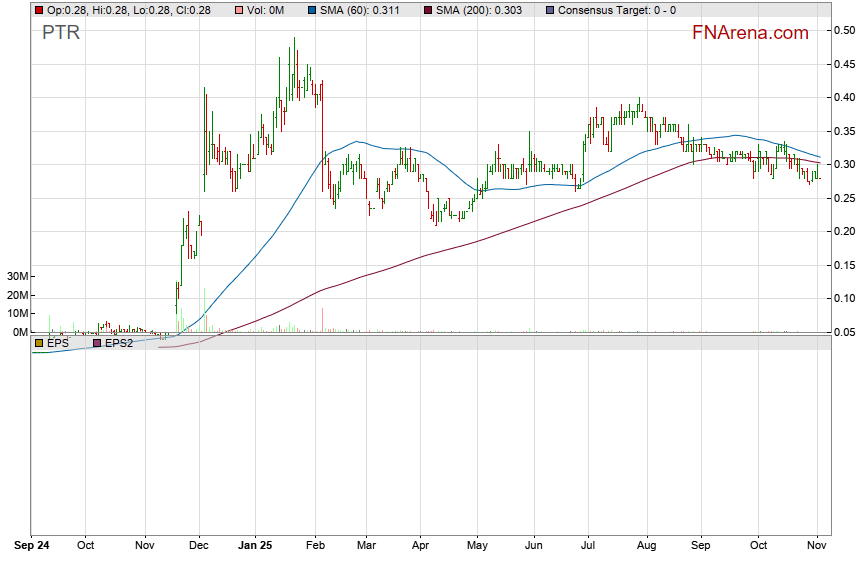
Task: Click the Consensus Target legend swatch
Action: [549, 9]
